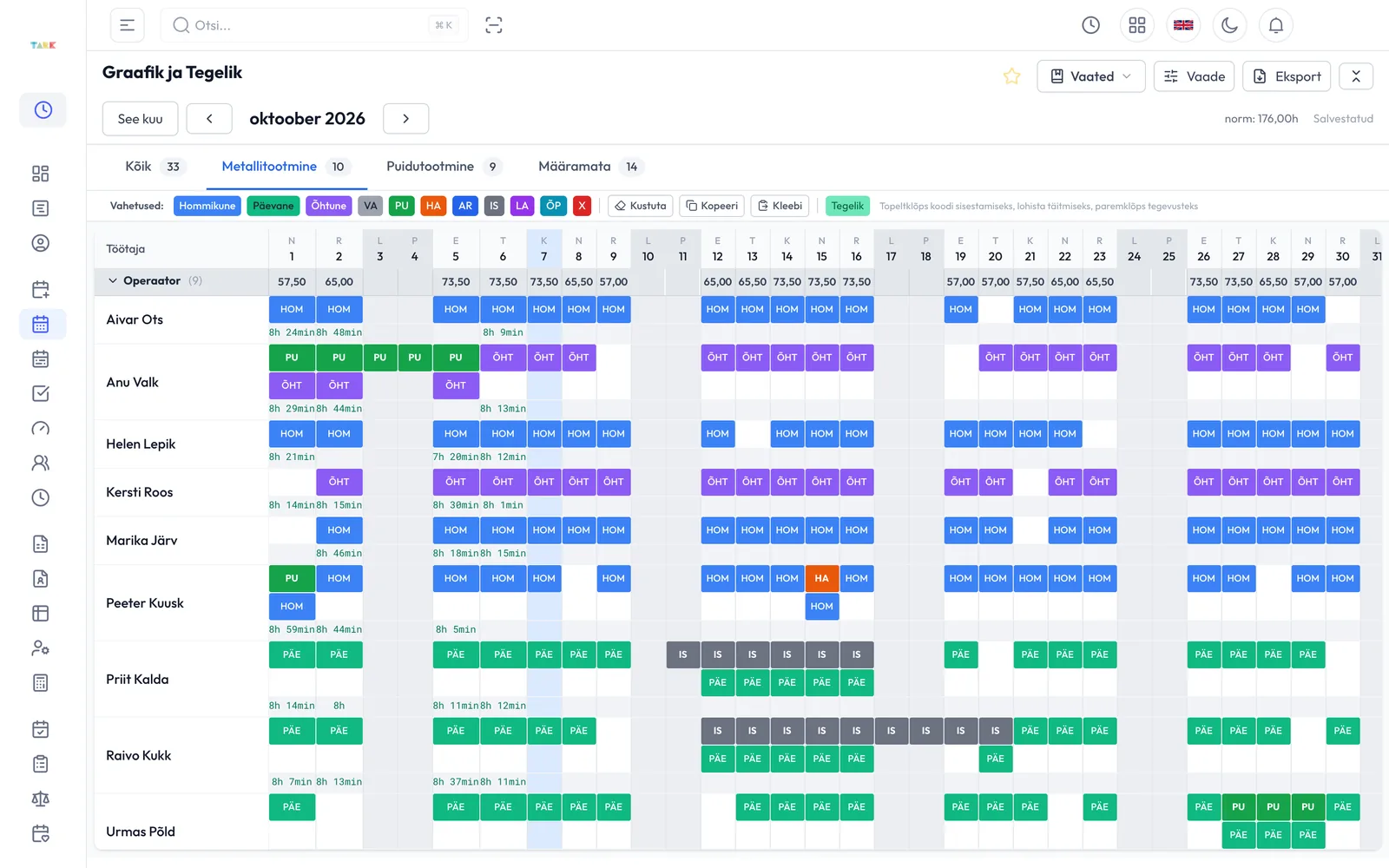Click the Eksport button
This screenshot has width=1389, height=868.
point(1287,76)
